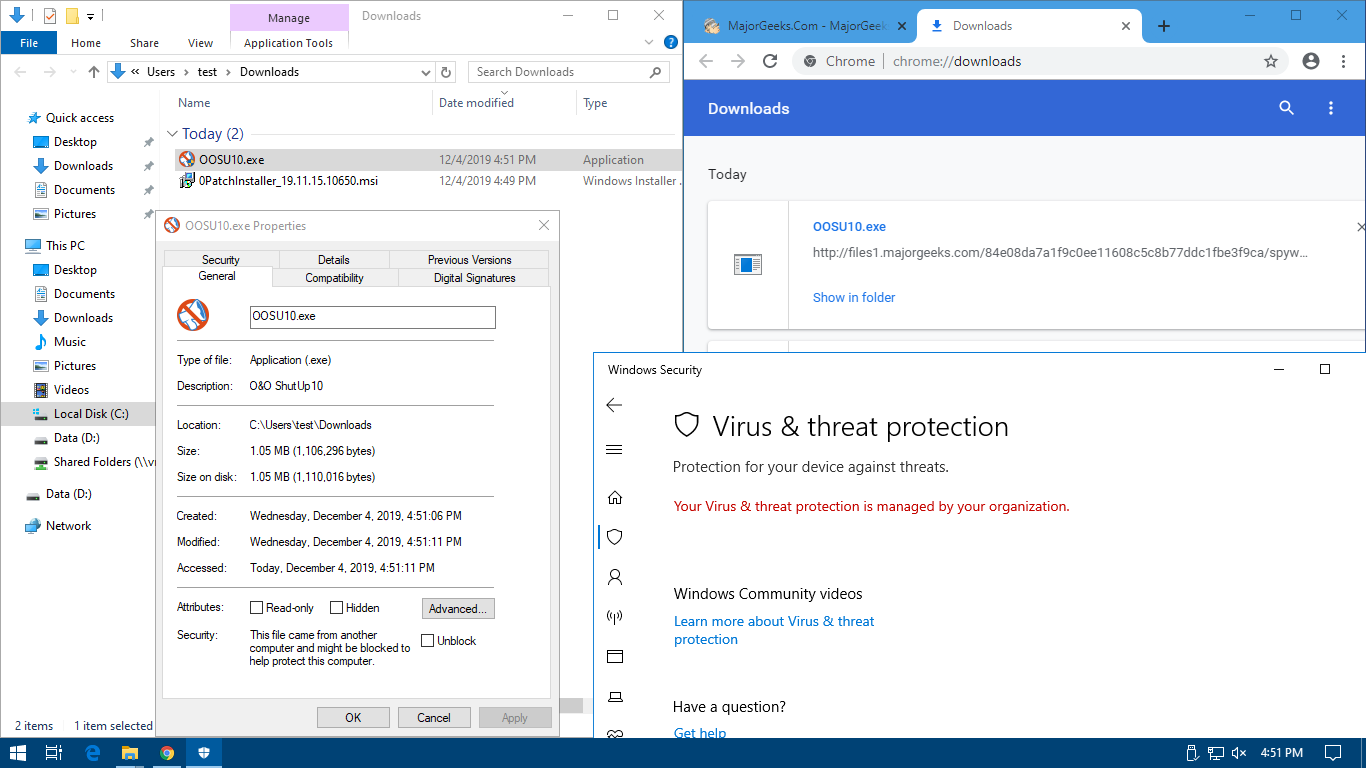Go back in Windows Security
This screenshot has height=768, width=1366.
coord(614,405)
